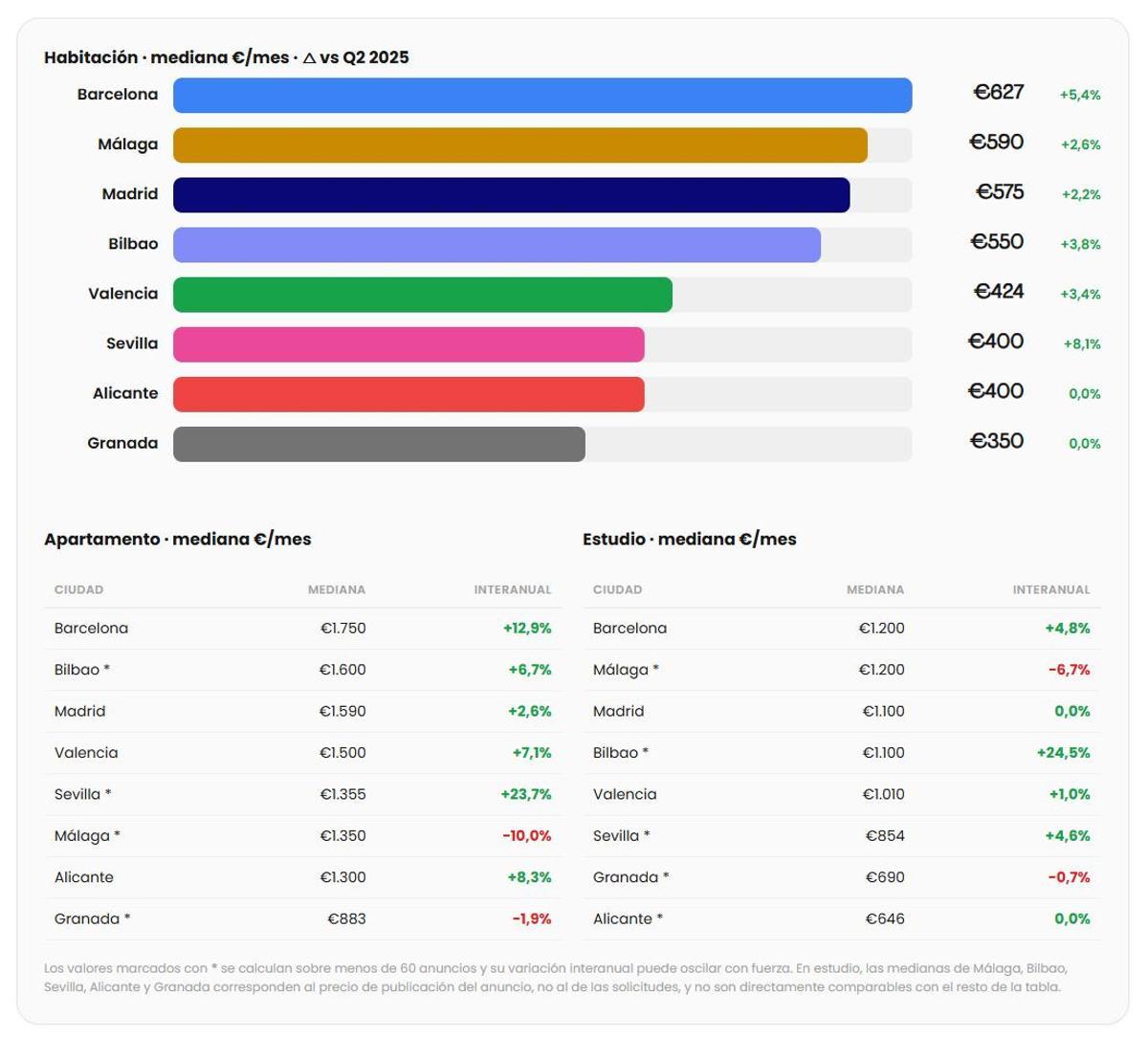Click the +5,4% change next to Barcelona
Viewport: 1148px width, 1039px height.
(x=1080, y=95)
